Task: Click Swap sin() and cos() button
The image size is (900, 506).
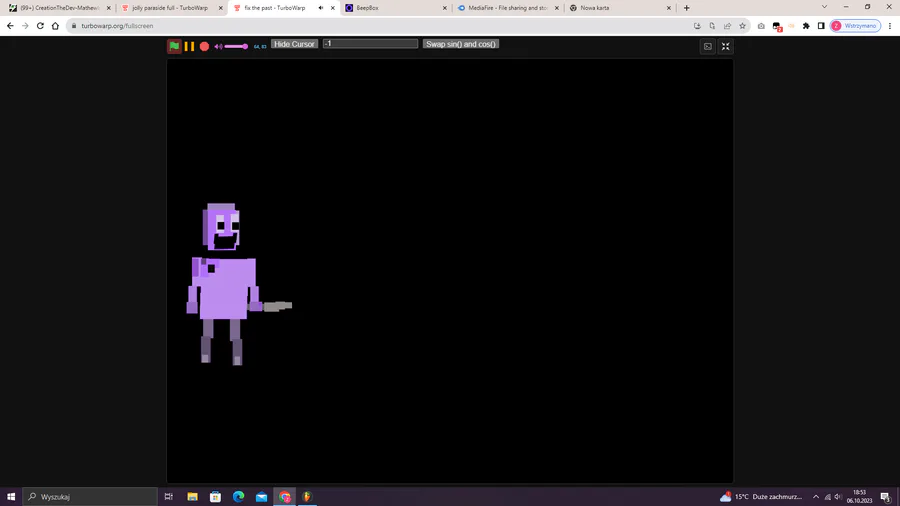Action: 461,44
